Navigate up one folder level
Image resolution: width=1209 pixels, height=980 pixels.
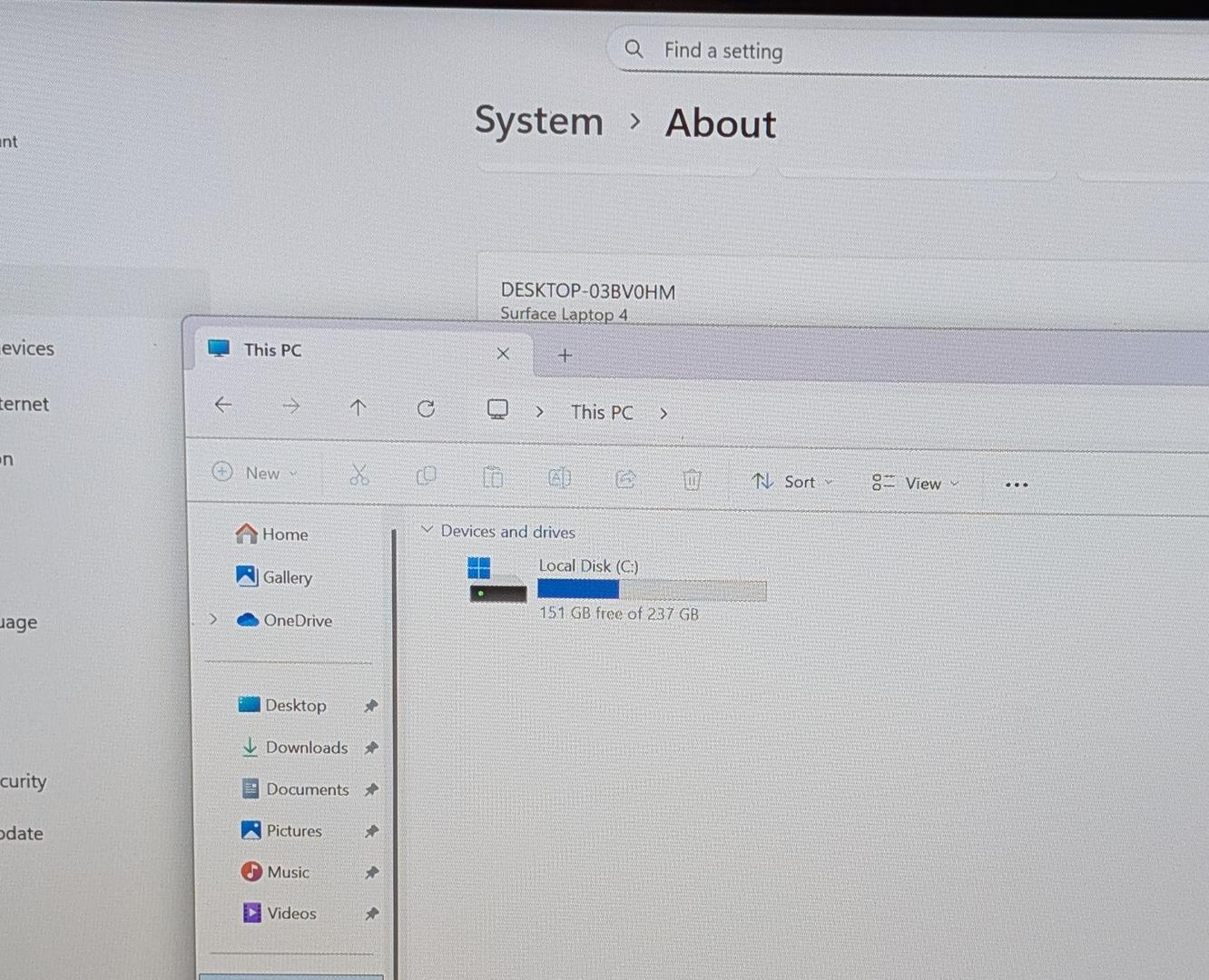358,407
